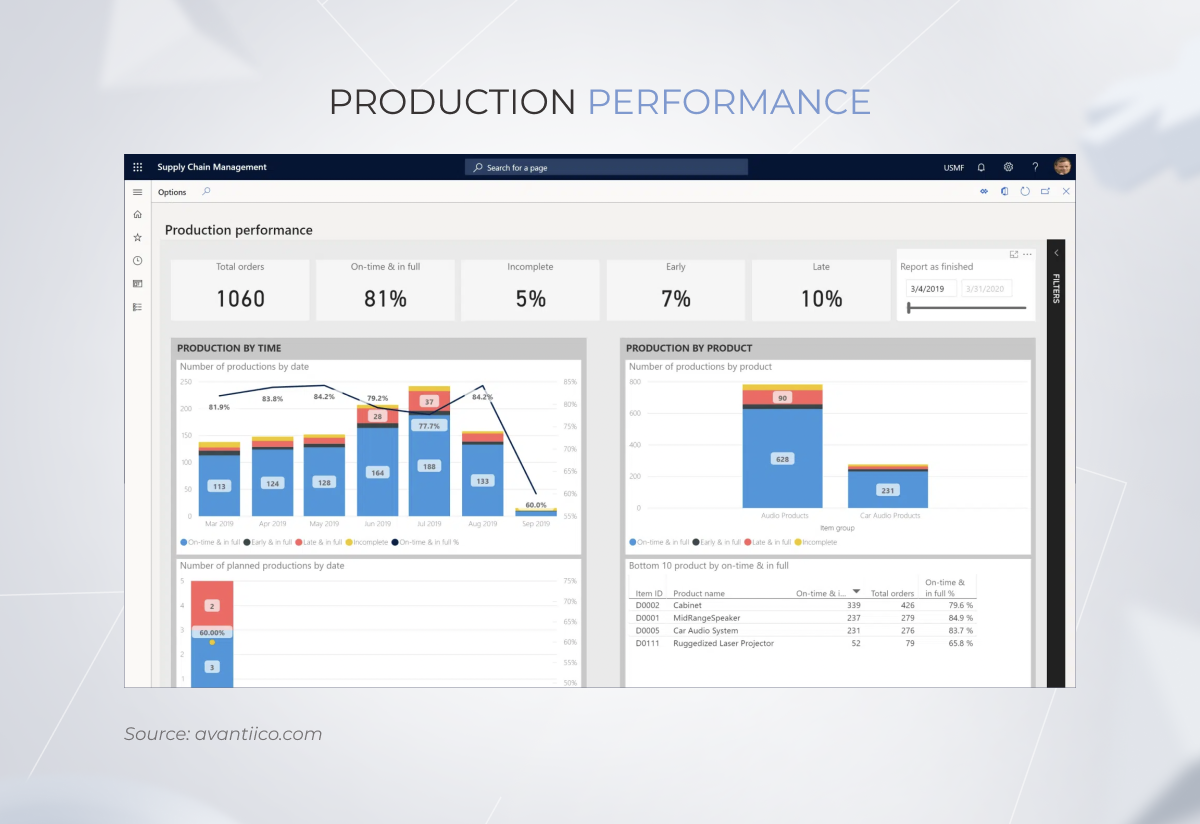Click the Help question mark button

point(1035,167)
